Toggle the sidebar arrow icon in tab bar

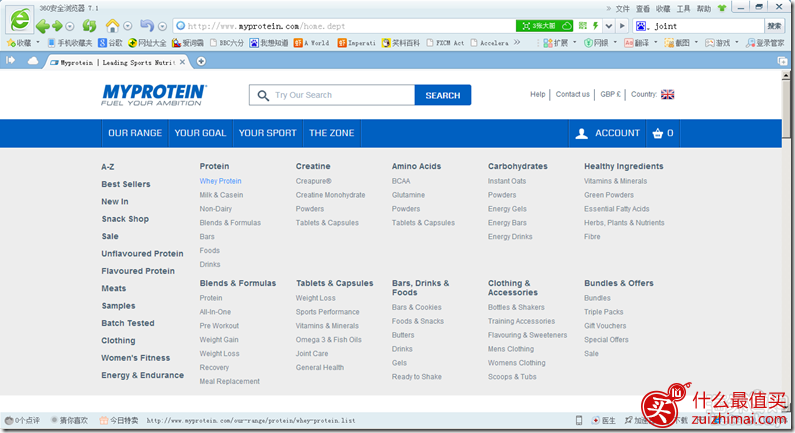[x=10, y=60]
